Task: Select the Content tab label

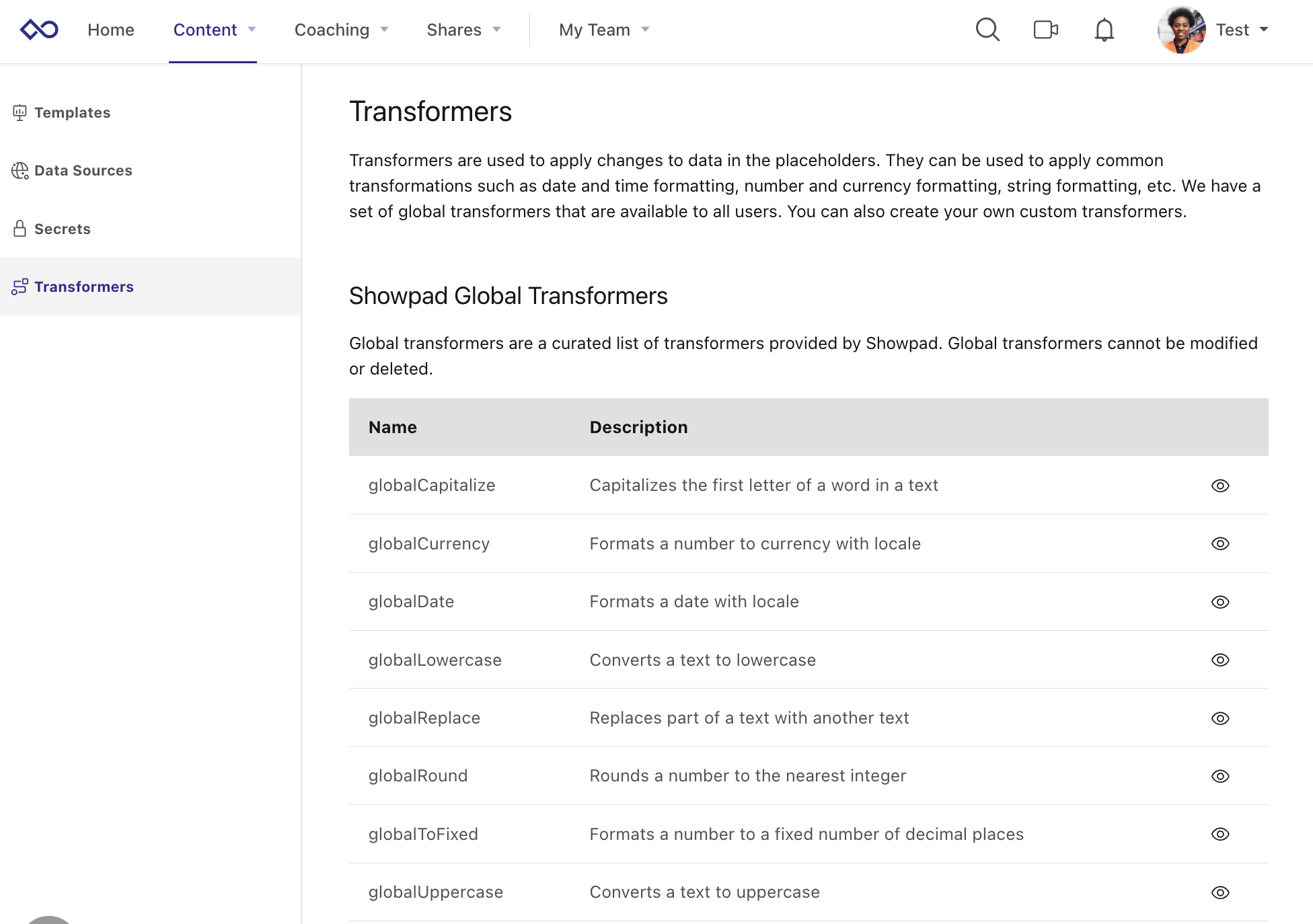Action: coord(205,30)
